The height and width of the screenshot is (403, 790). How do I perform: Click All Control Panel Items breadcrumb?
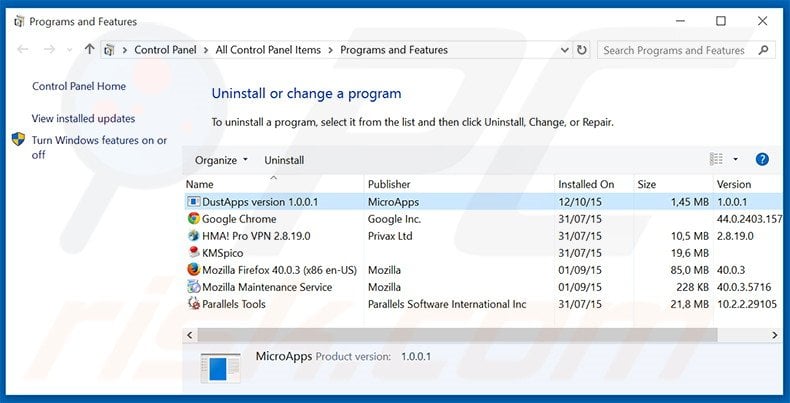coord(268,50)
